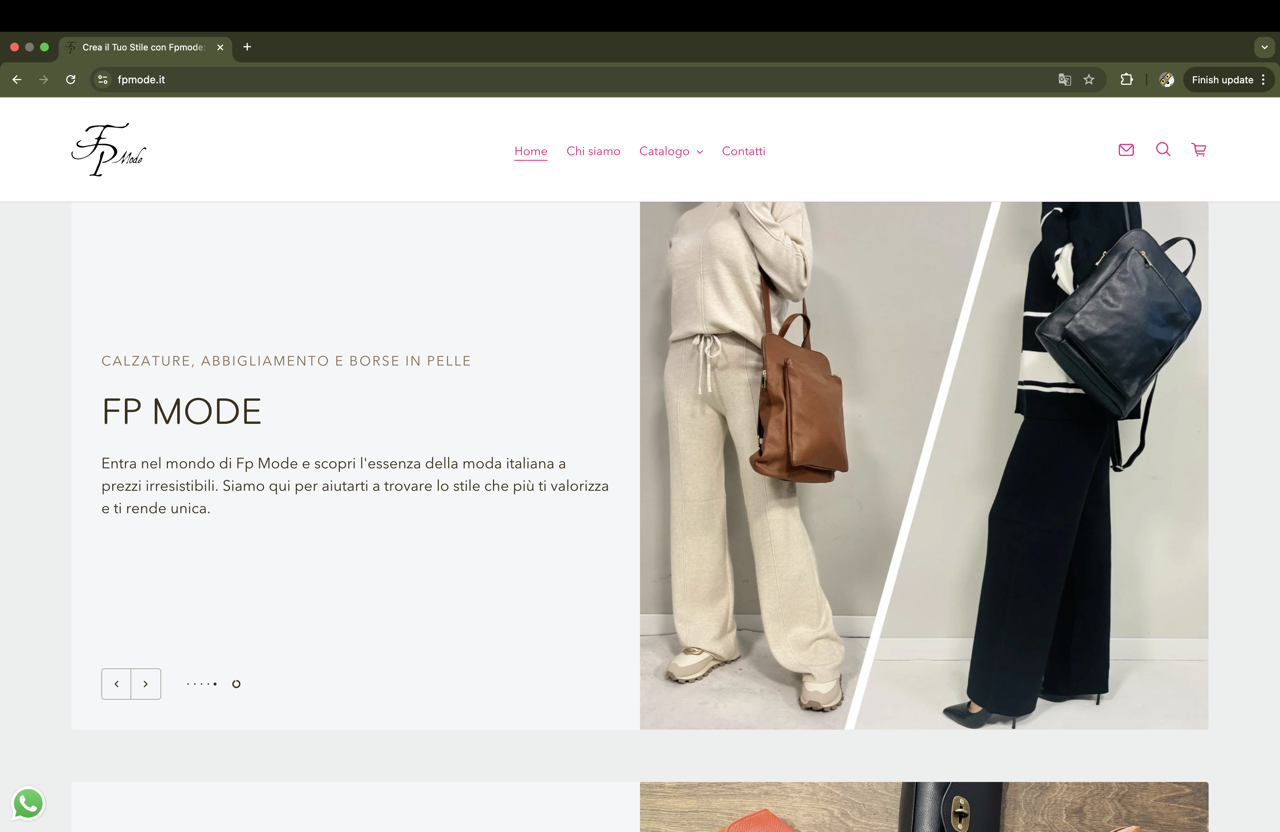
Task: Select the active circular slide indicator
Action: click(x=236, y=684)
